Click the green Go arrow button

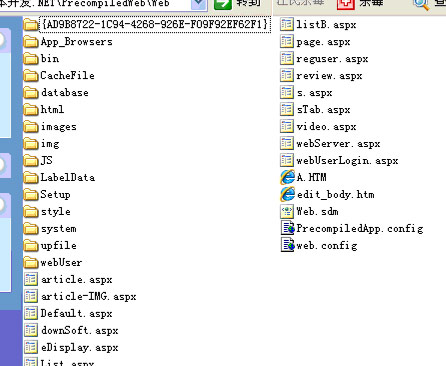[223, 4]
